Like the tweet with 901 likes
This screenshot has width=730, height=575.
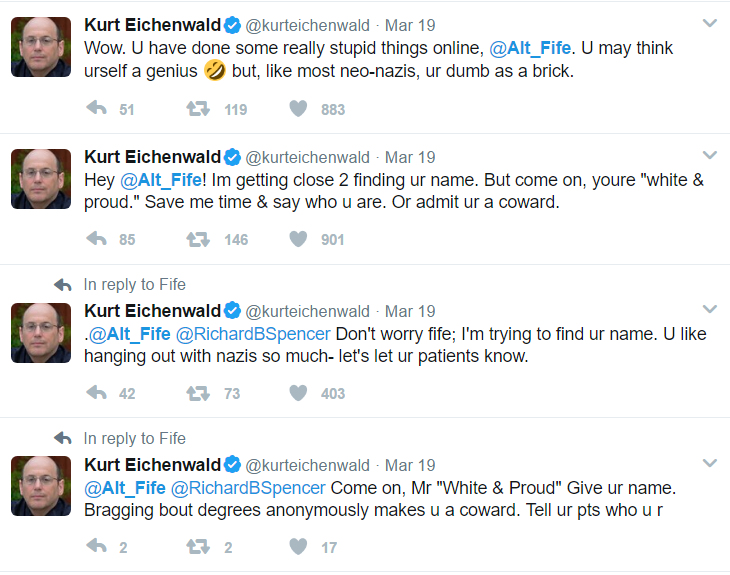pos(298,239)
